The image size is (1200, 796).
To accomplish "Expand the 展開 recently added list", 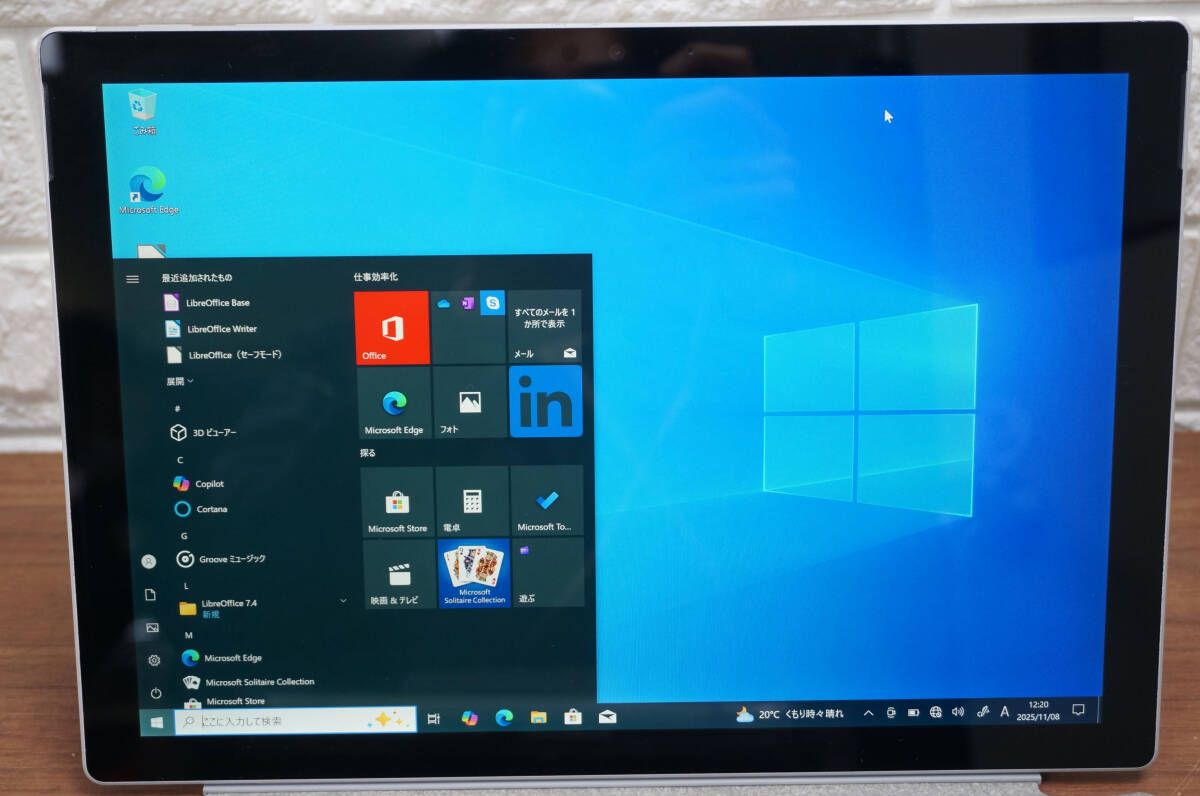I will [180, 381].
